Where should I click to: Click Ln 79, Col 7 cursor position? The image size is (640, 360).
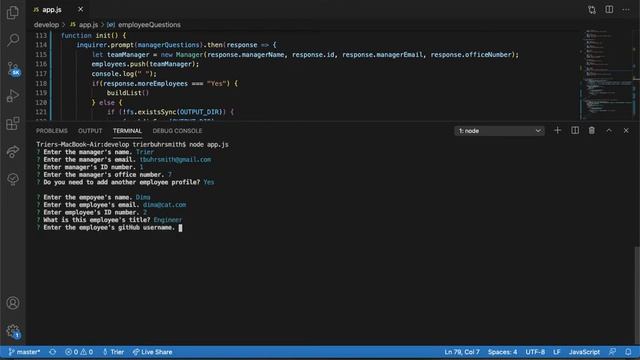[462, 352]
